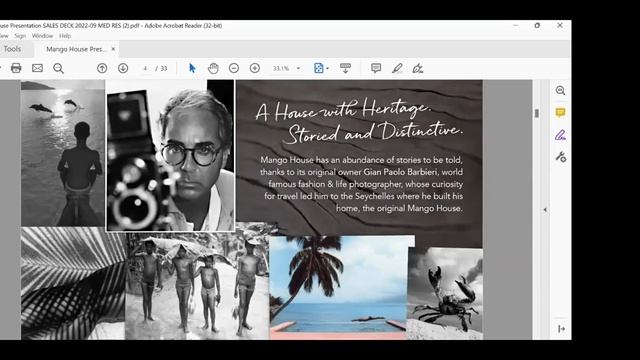640x360 pixels.
Task: Open yellow comment tool in right pane
Action: pos(560,113)
